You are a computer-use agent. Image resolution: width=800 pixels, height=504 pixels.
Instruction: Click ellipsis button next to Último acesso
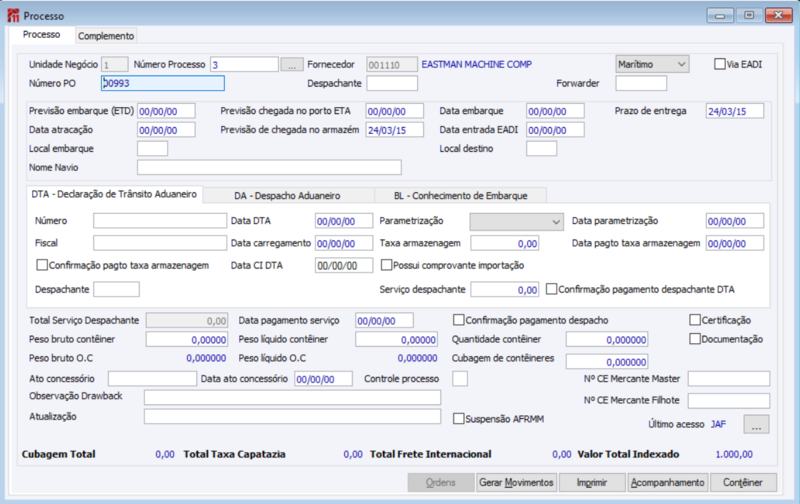point(757,425)
